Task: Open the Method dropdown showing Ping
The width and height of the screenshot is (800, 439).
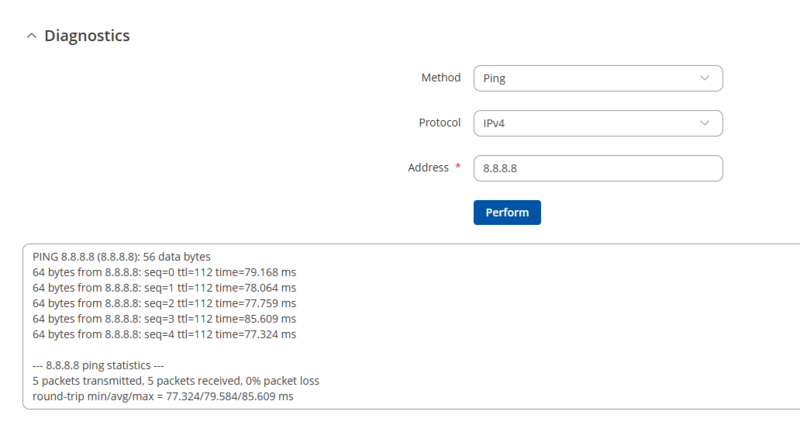Action: coord(597,78)
